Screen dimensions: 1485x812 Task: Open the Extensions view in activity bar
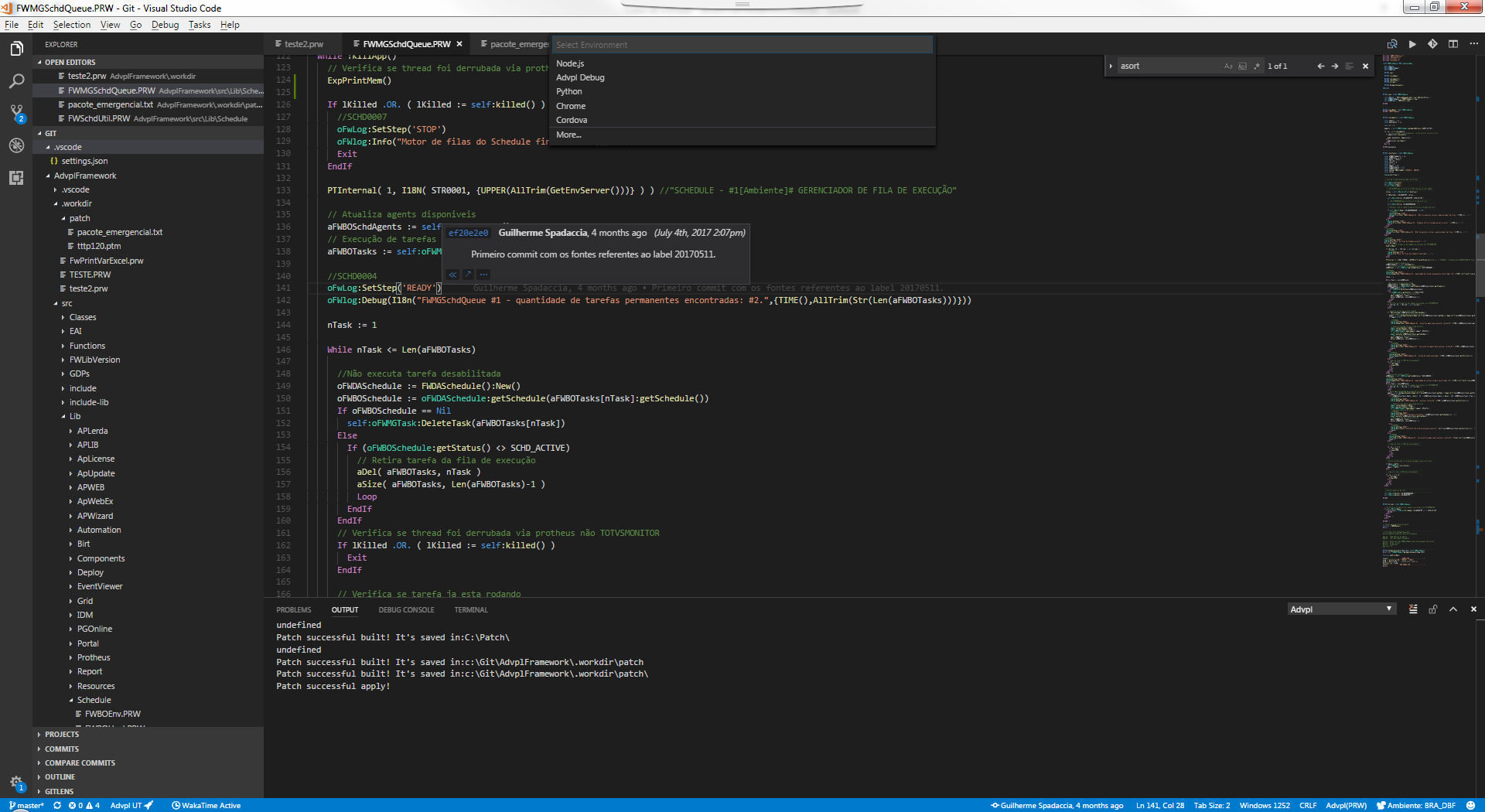point(16,178)
